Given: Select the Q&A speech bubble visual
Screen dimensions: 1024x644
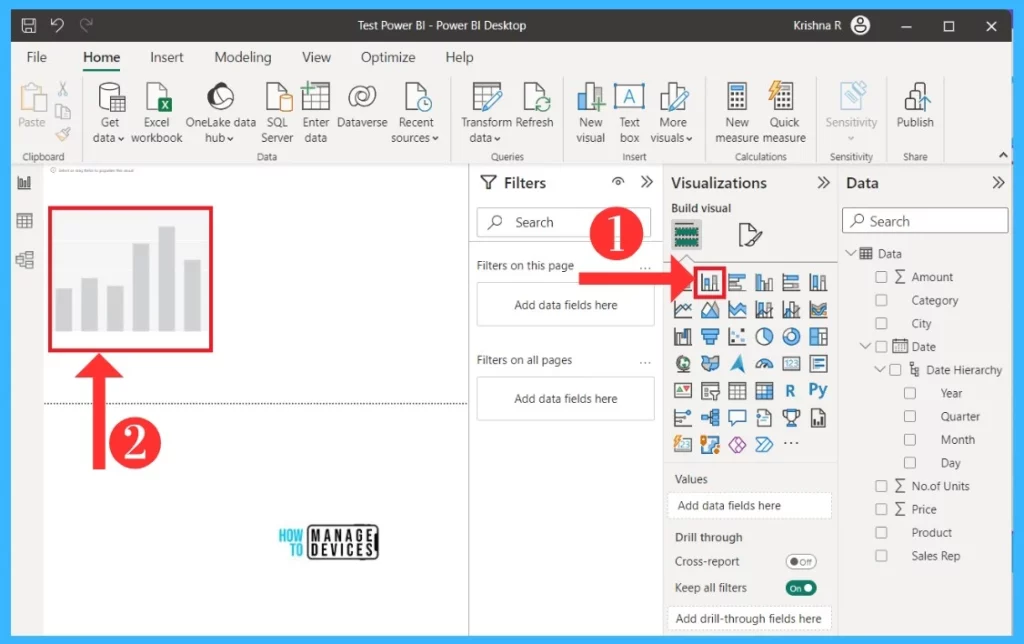Looking at the screenshot, I should (x=737, y=417).
